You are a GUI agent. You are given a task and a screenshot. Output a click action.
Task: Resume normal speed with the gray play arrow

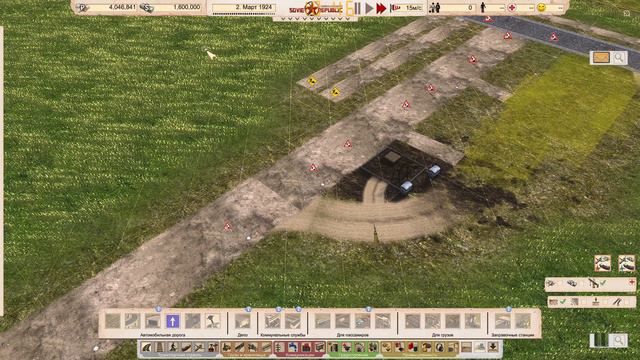pyautogui.click(x=369, y=8)
